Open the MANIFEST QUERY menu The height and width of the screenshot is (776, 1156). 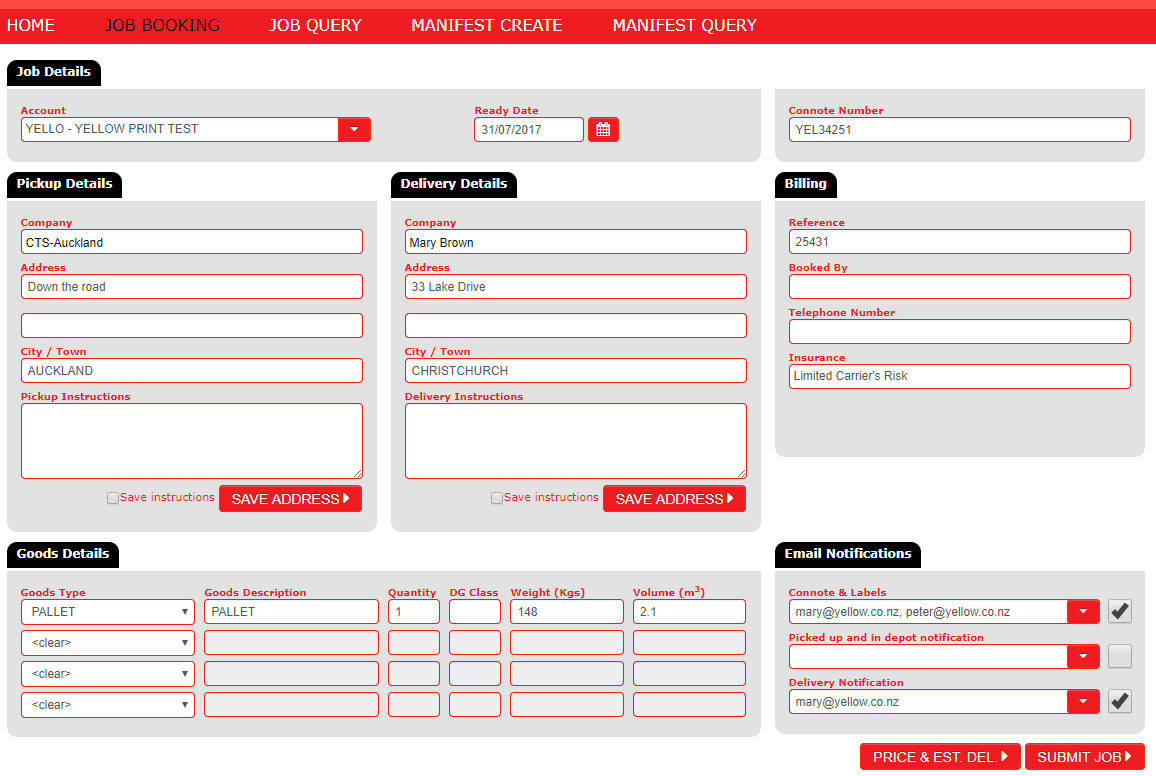[684, 25]
